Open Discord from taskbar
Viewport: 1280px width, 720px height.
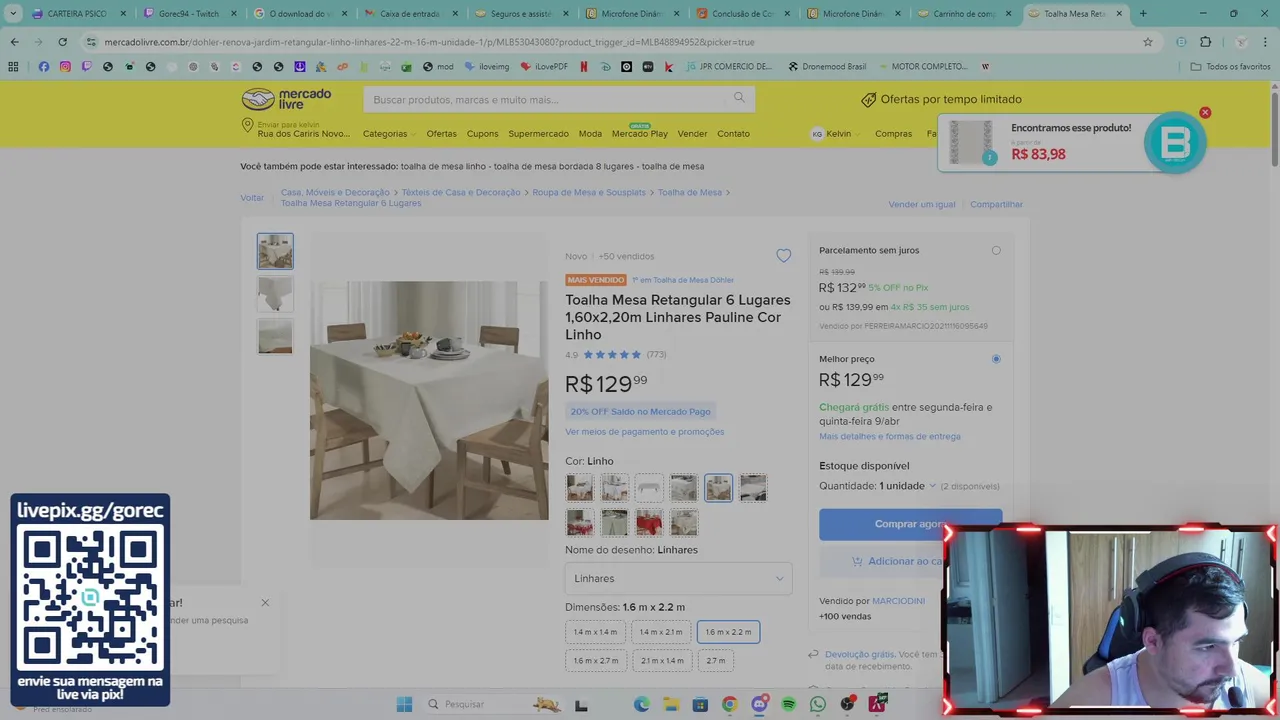point(759,704)
